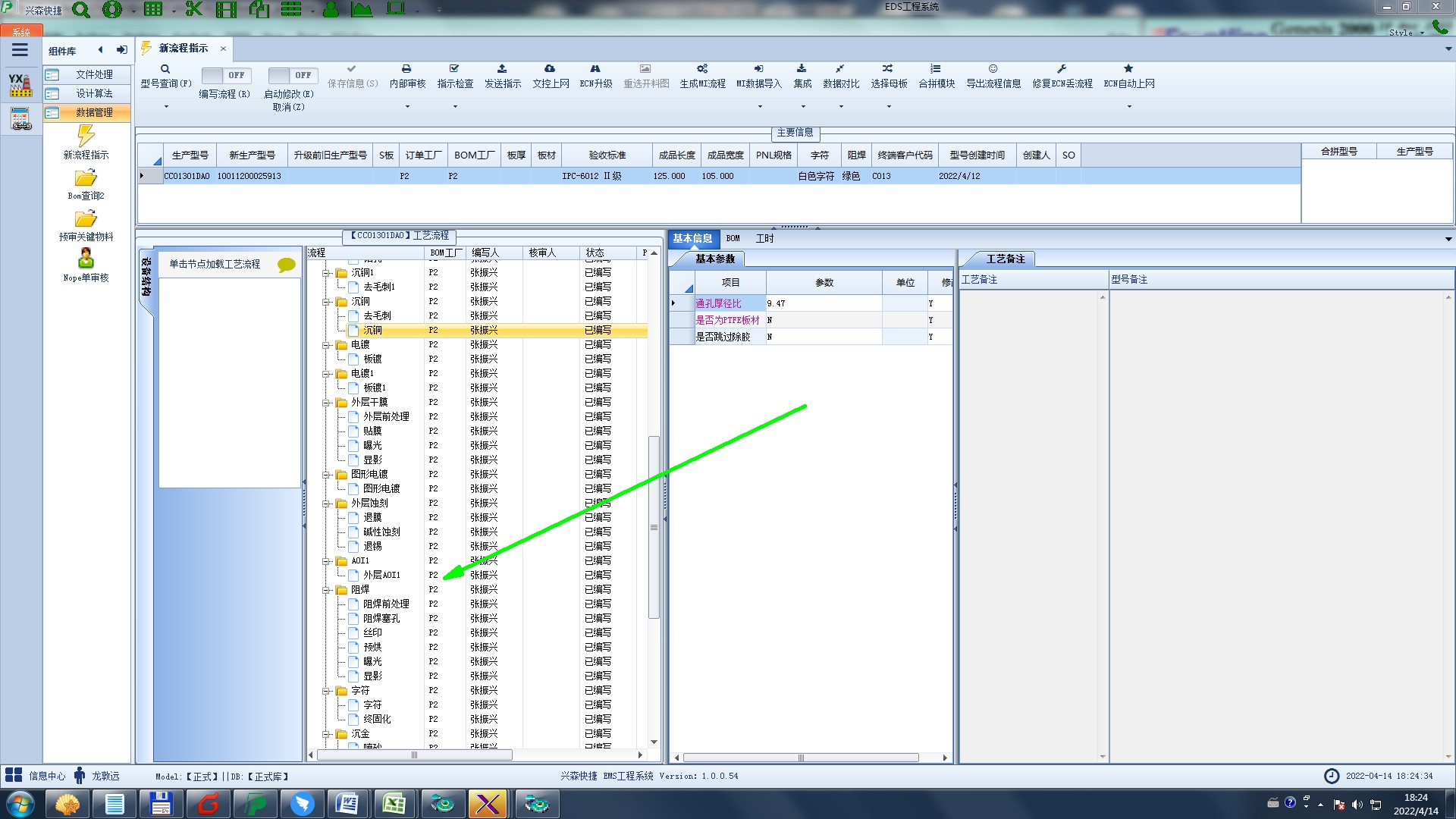The height and width of the screenshot is (819, 1456).
Task: Click ECN升级 toolbar icon
Action: (x=595, y=69)
